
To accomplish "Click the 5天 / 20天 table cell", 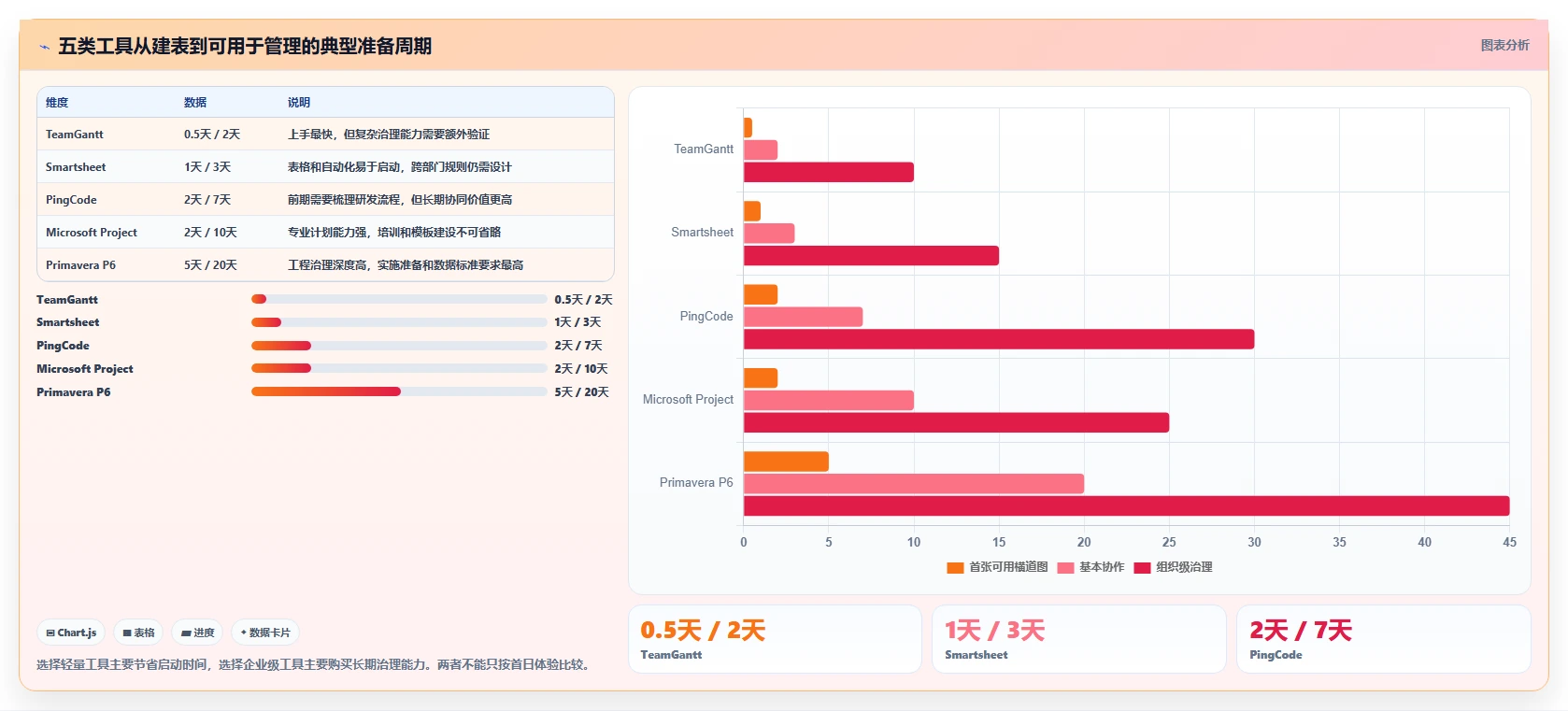I will [210, 265].
